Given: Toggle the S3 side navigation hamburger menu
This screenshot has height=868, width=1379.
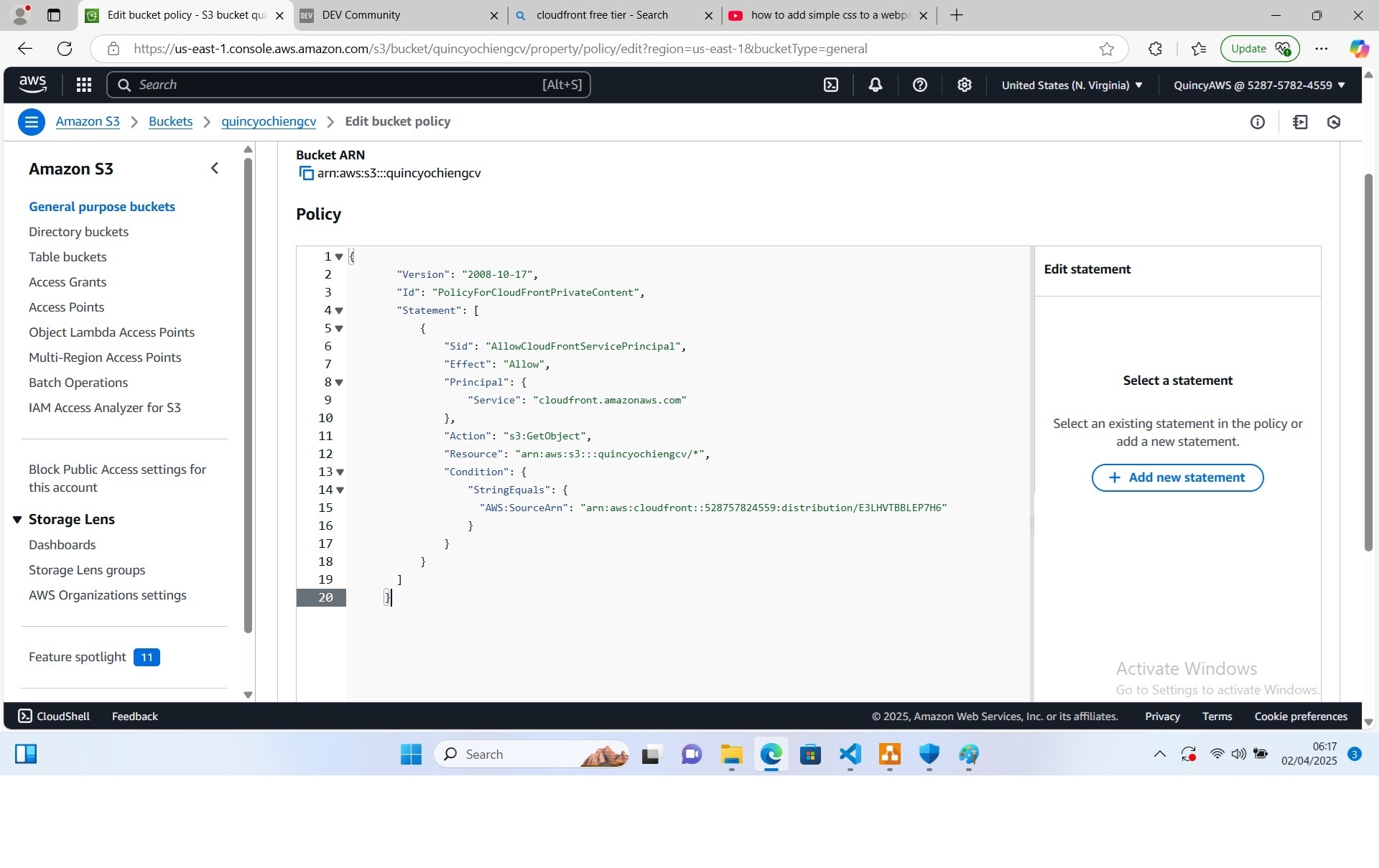Looking at the screenshot, I should (32, 122).
